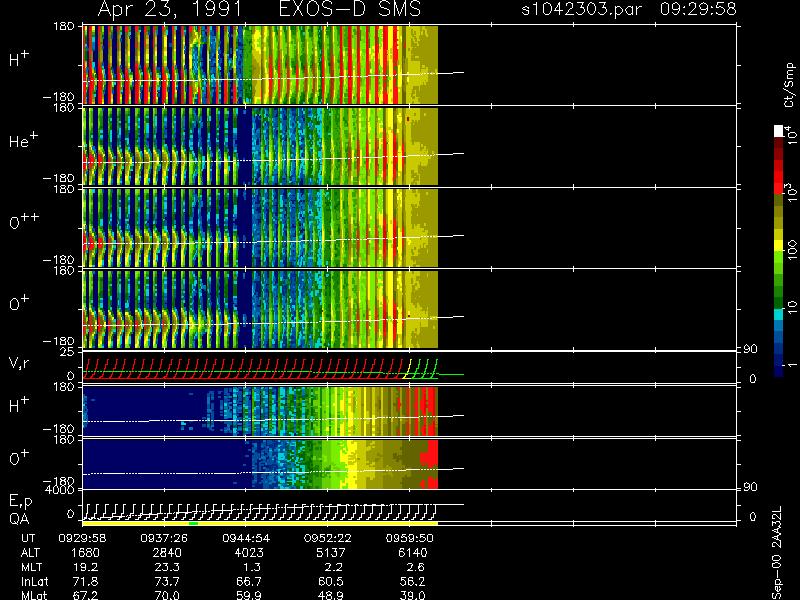The width and height of the screenshot is (800, 600).
Task: Click the UT value "0952:22"
Action: [x=328, y=538]
